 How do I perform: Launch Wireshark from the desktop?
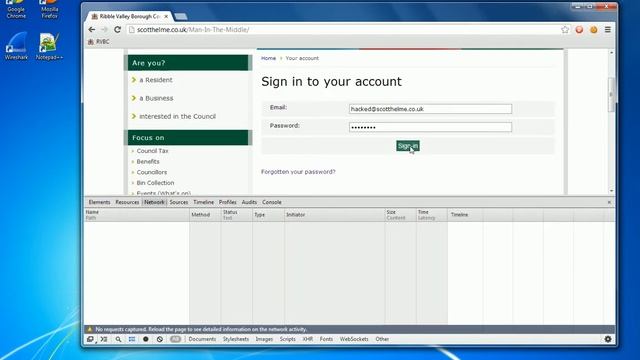[16, 46]
